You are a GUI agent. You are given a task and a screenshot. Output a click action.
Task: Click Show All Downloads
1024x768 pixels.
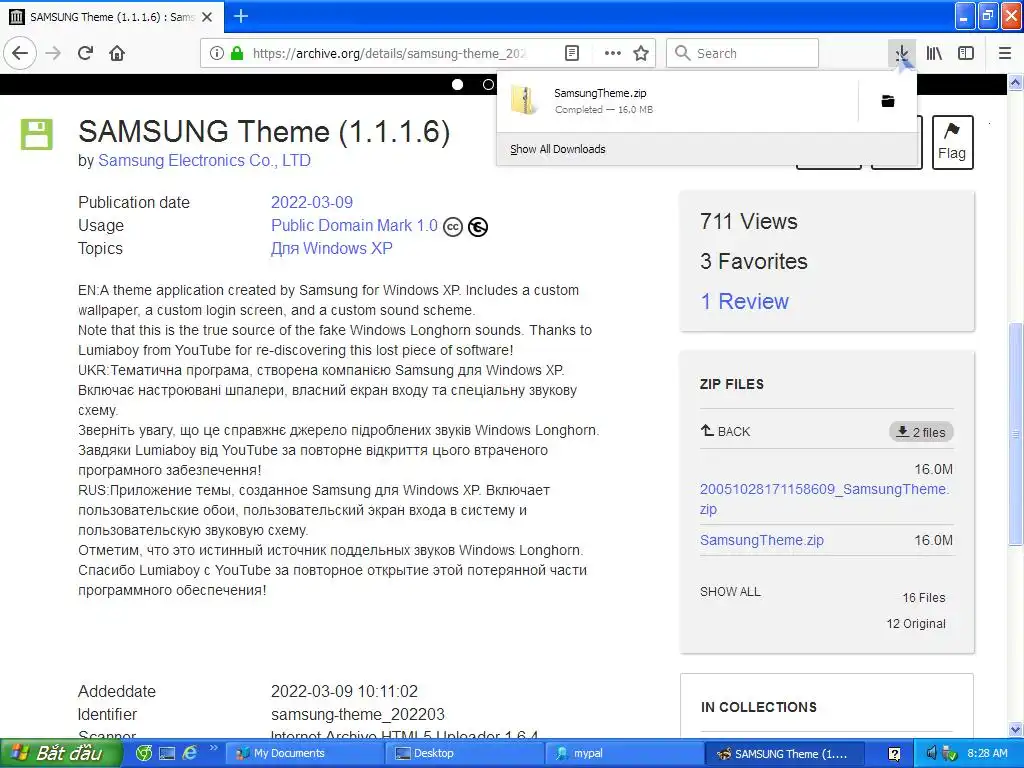[x=558, y=149]
